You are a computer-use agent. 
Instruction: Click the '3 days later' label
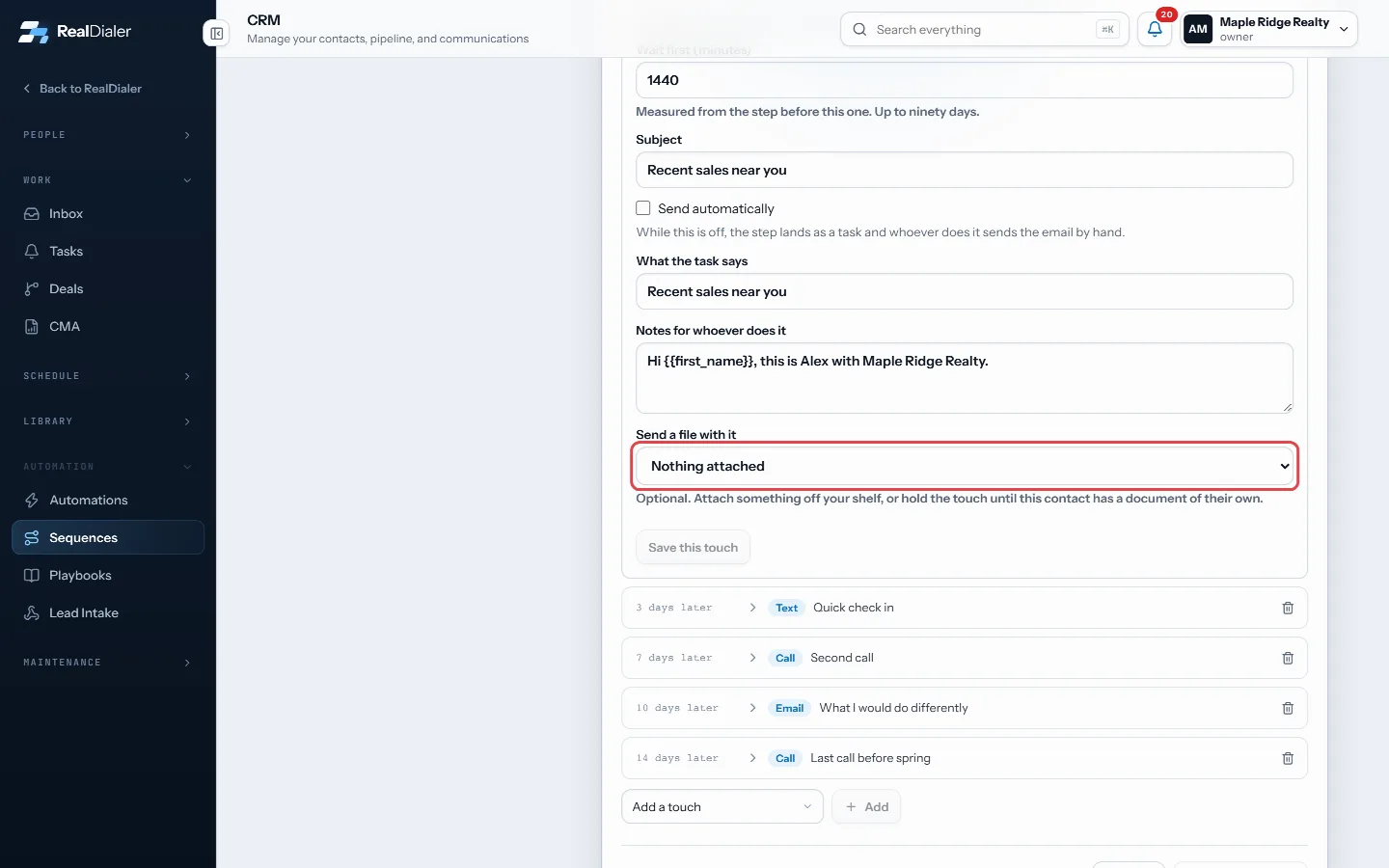pyautogui.click(x=674, y=609)
